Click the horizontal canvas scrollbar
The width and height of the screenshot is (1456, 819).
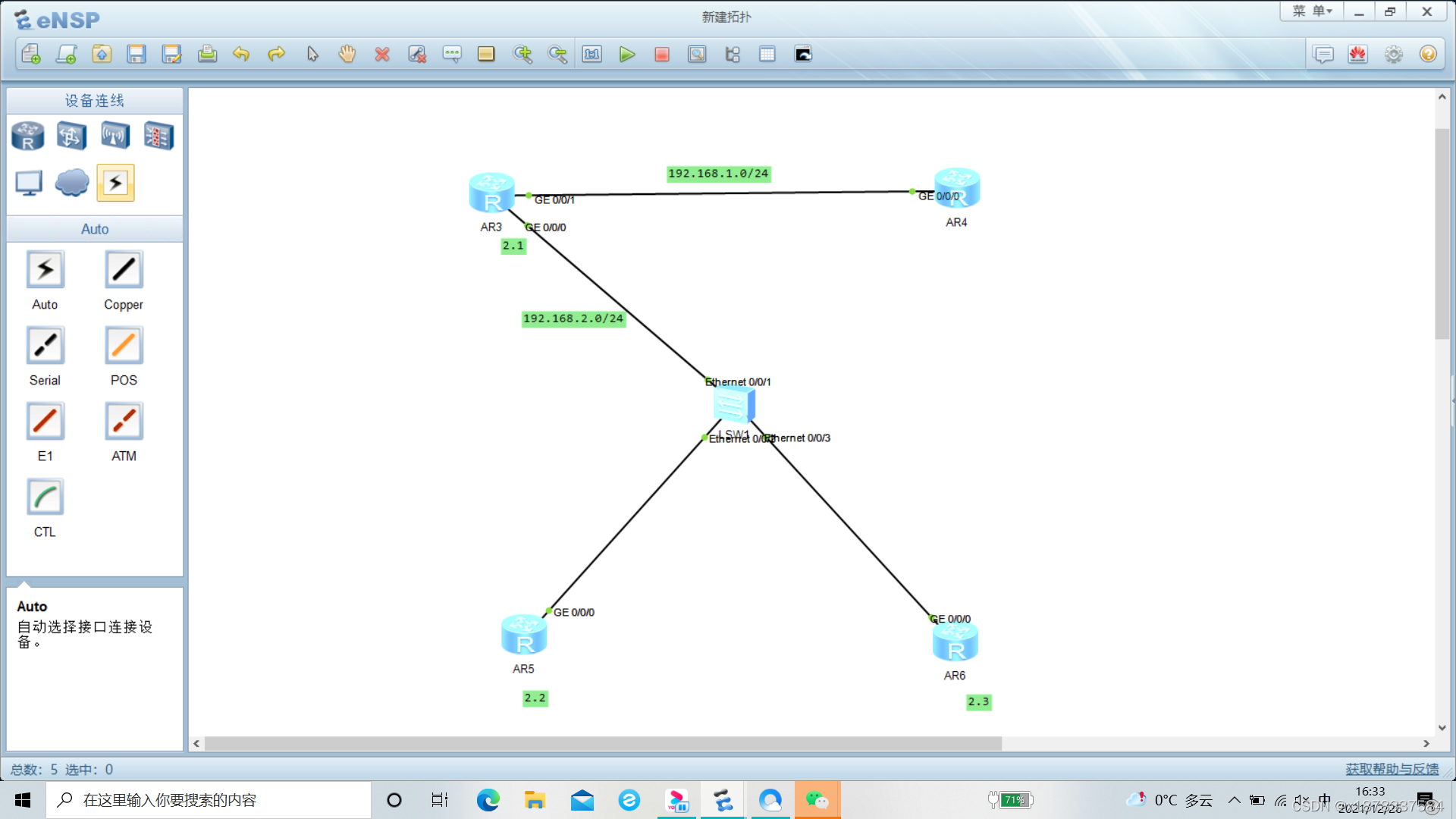(603, 744)
